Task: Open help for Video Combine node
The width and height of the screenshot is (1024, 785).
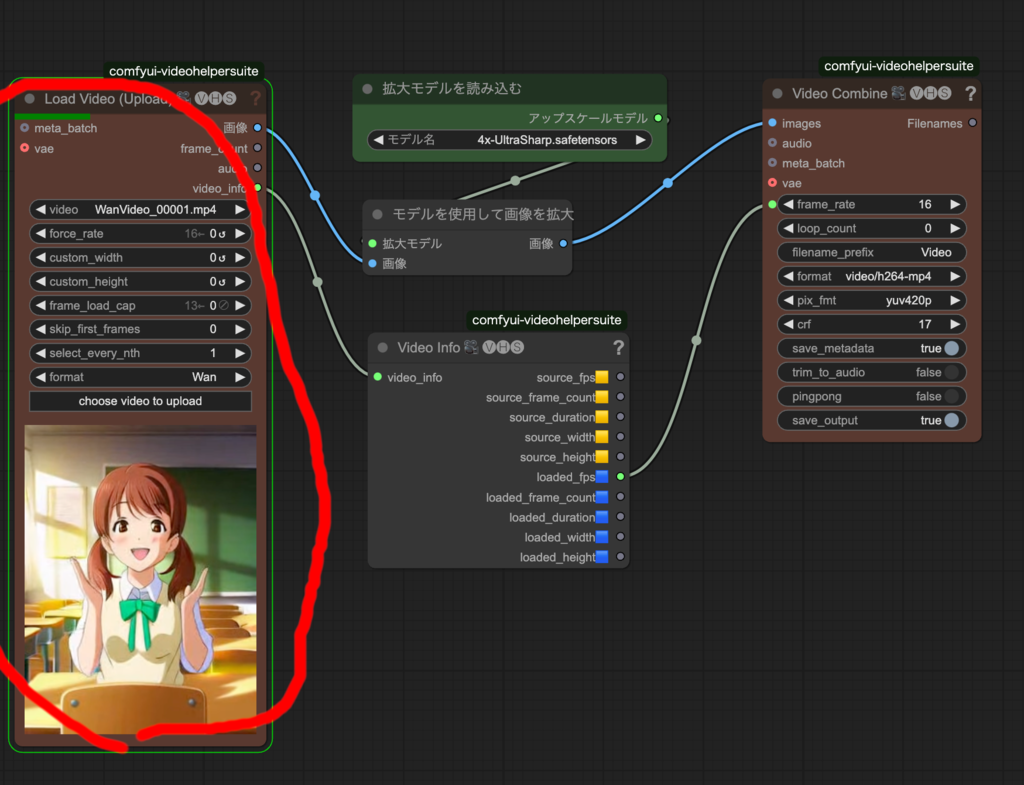Action: [970, 94]
